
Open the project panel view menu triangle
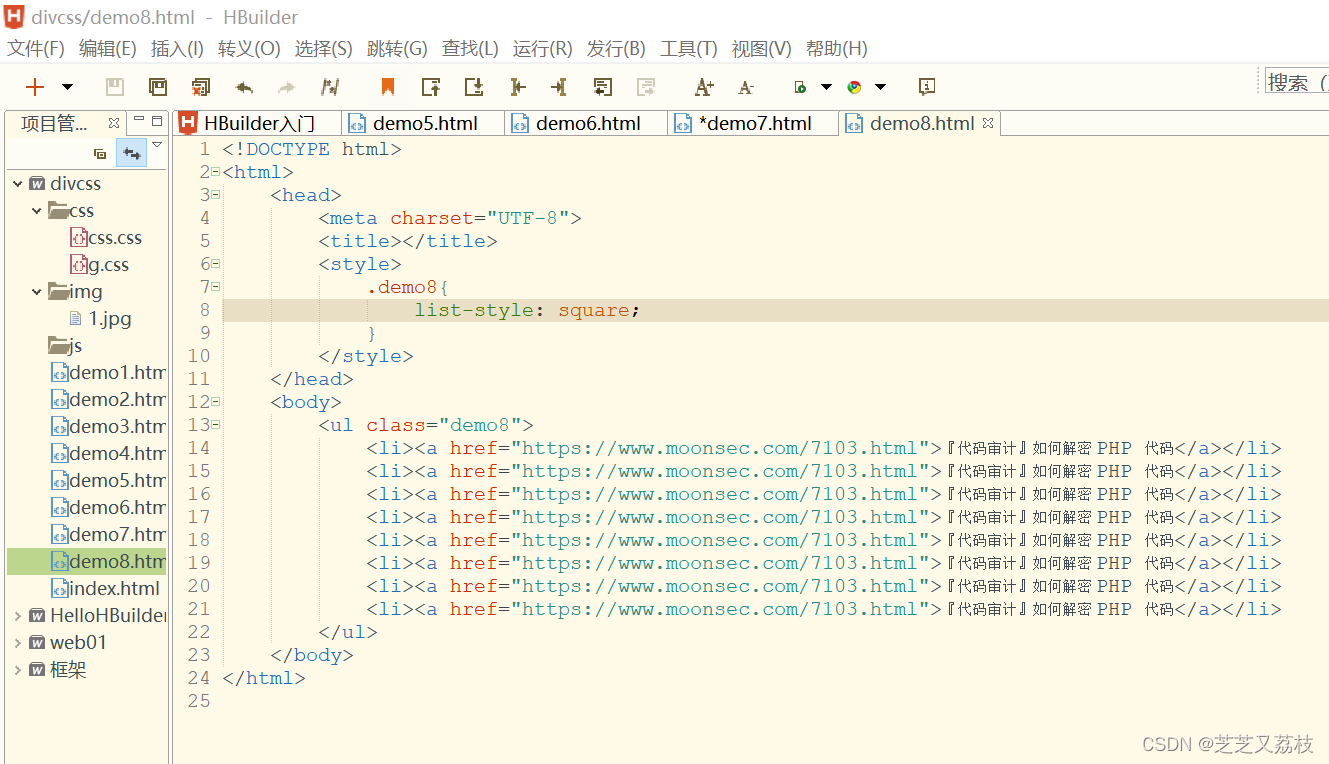[x=157, y=145]
